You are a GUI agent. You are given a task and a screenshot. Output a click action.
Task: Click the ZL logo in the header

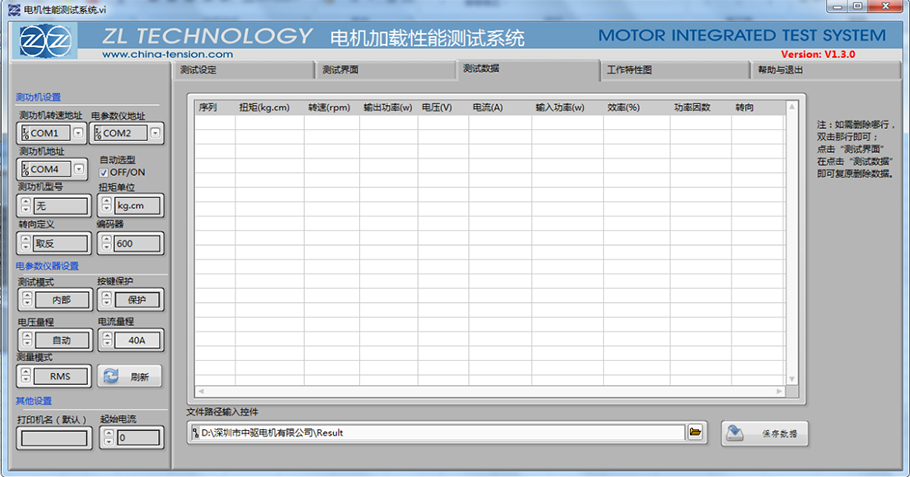pos(47,41)
